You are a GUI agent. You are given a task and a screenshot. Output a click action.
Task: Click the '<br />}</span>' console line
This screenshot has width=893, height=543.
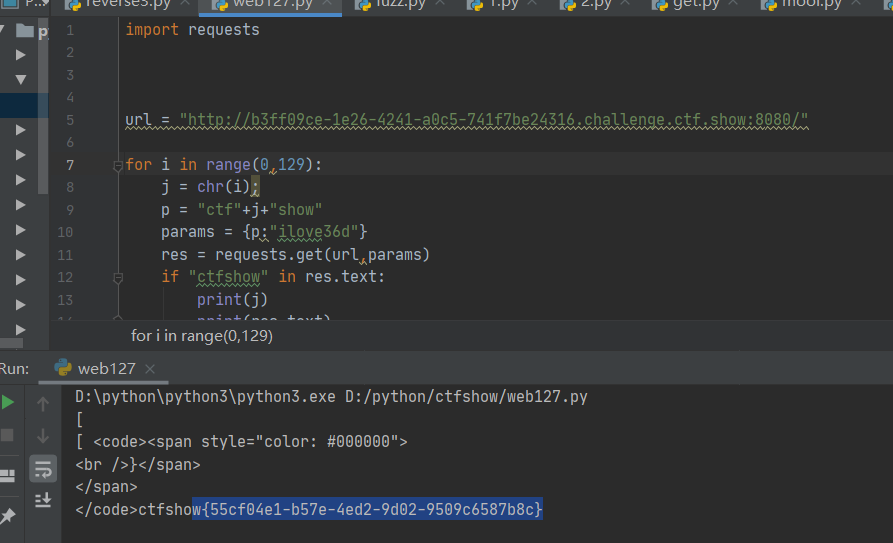click(x=138, y=464)
